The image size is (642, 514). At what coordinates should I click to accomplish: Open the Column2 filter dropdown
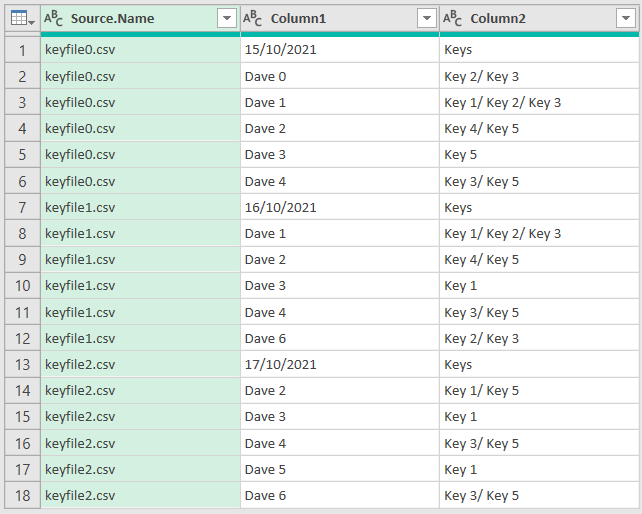626,18
